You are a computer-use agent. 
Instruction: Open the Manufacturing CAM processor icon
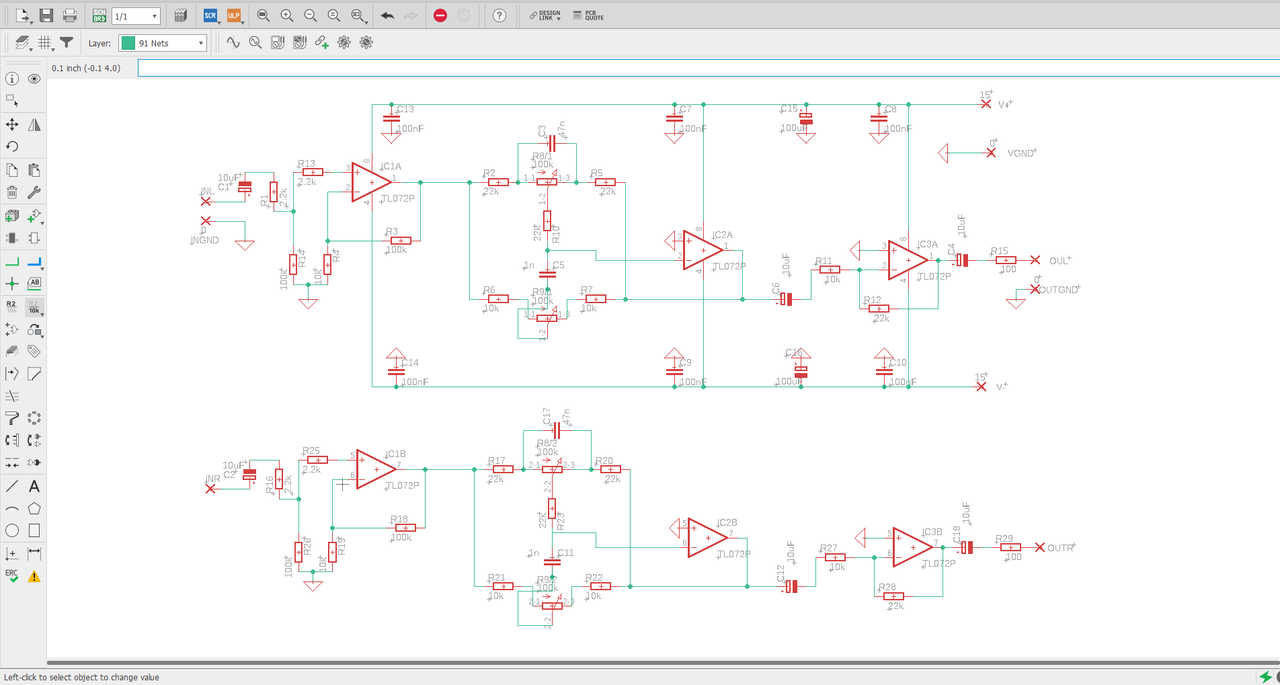pyautogui.click(x=180, y=16)
